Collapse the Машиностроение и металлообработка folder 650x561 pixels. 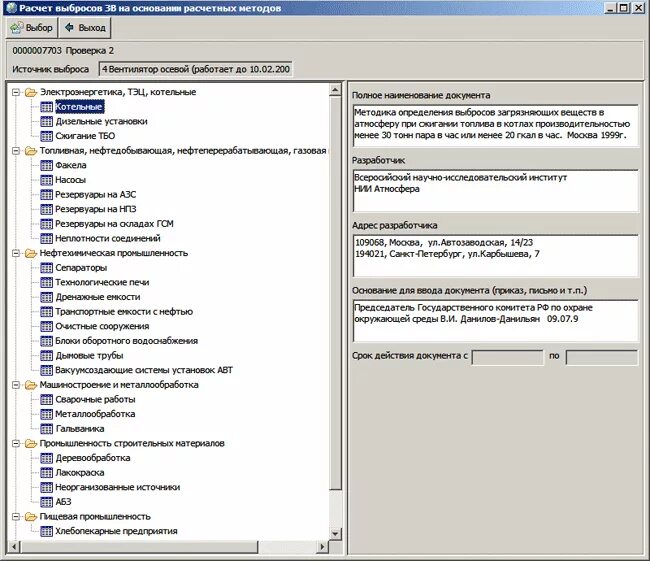16,385
